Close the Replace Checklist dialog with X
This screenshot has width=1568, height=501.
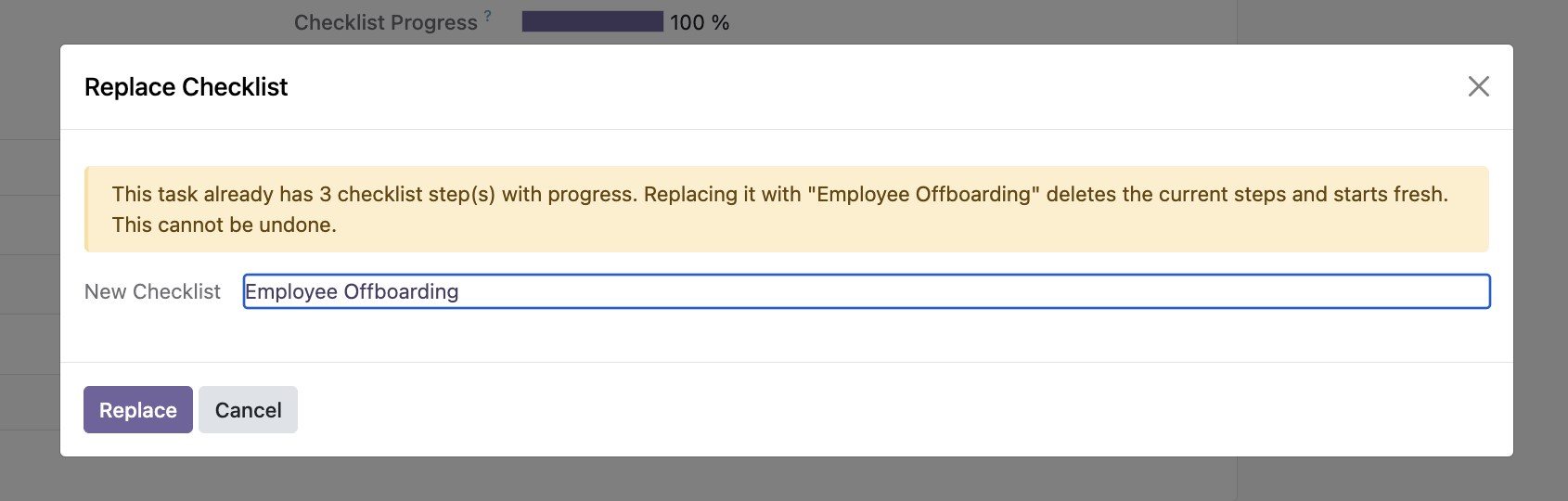1478,86
